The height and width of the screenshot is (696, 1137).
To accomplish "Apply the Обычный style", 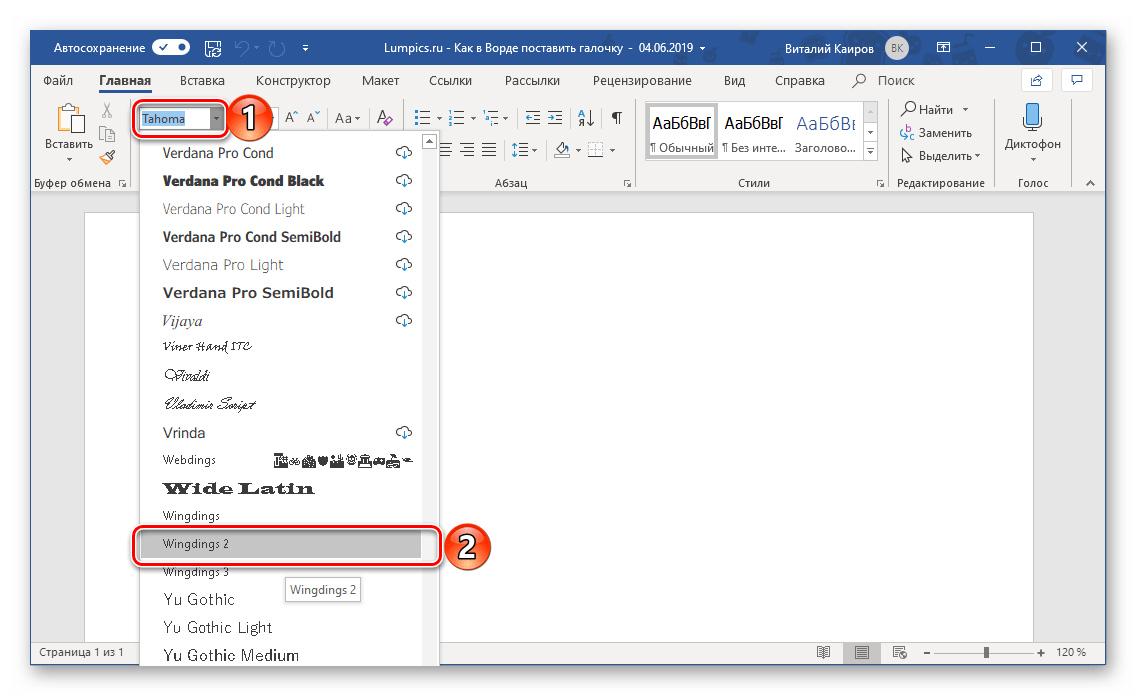I will click(682, 133).
